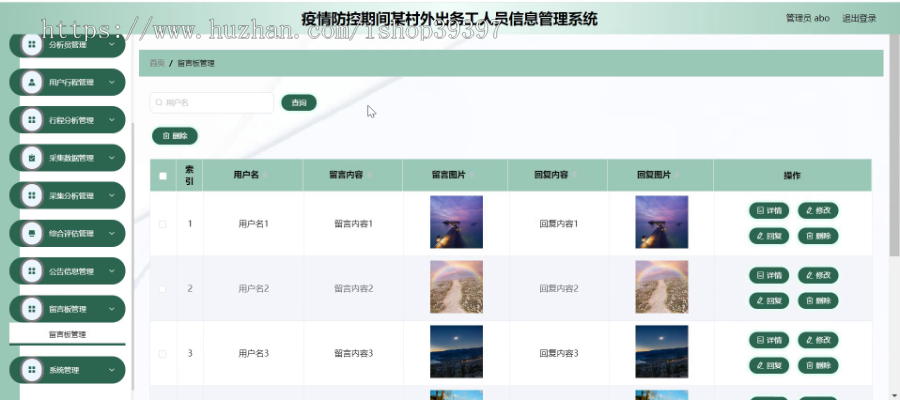Expand 行程分析管理 using its chevron
This screenshot has height=400, width=900.
coord(112,120)
